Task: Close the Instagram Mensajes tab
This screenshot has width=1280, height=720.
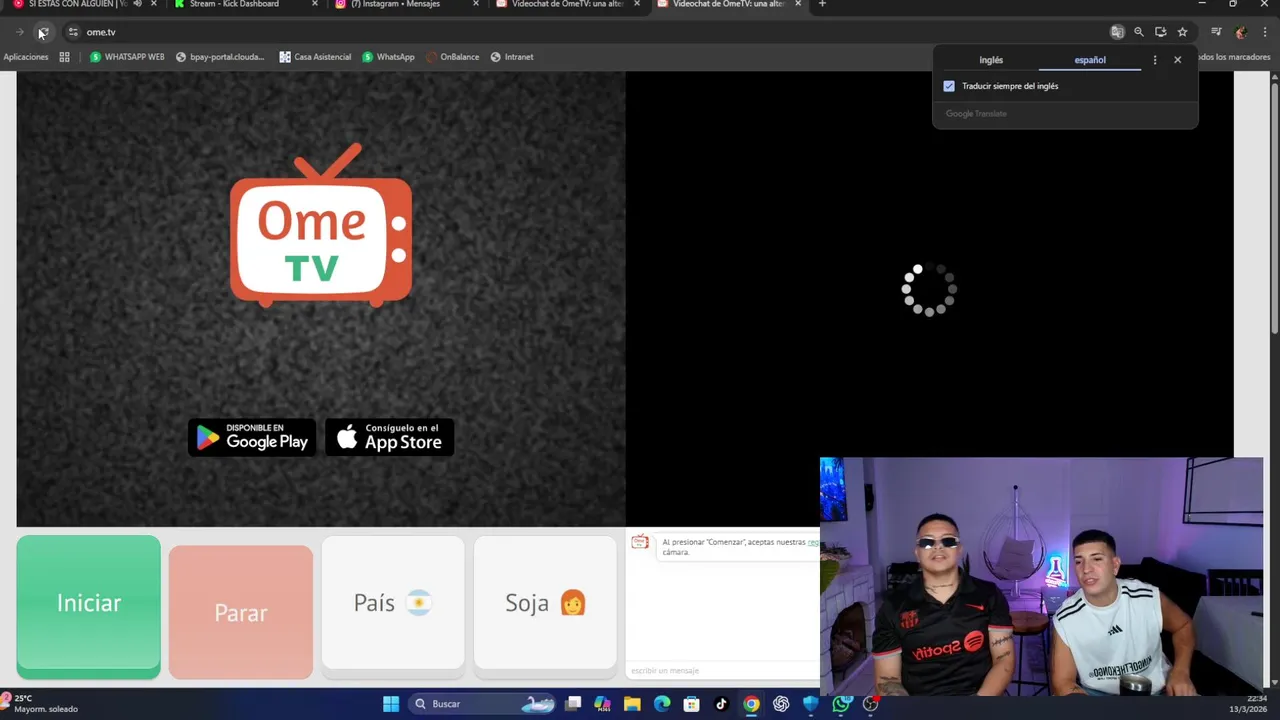Action: coord(476,4)
